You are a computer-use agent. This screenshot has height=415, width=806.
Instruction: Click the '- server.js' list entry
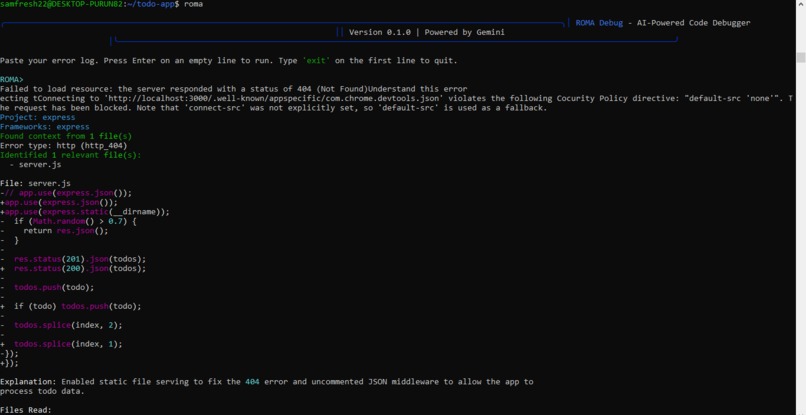coord(35,165)
